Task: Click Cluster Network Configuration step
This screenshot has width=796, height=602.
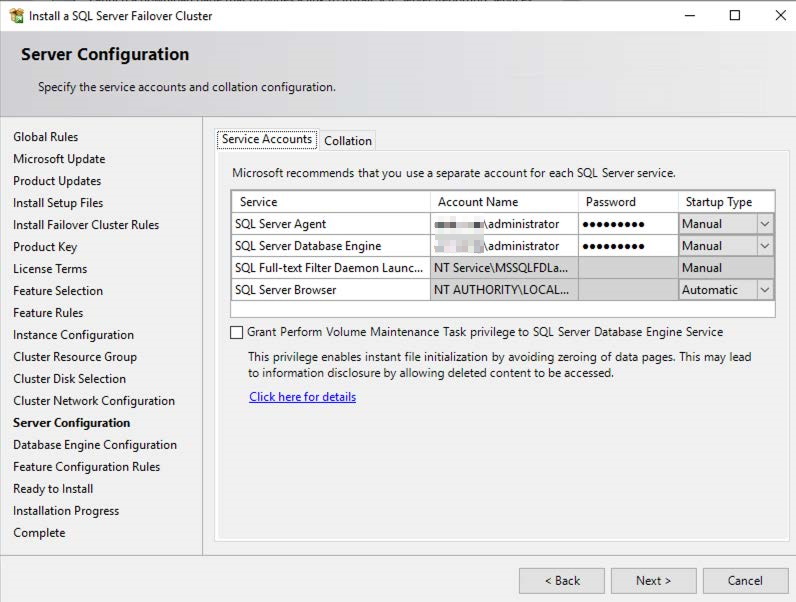Action: click(x=94, y=401)
